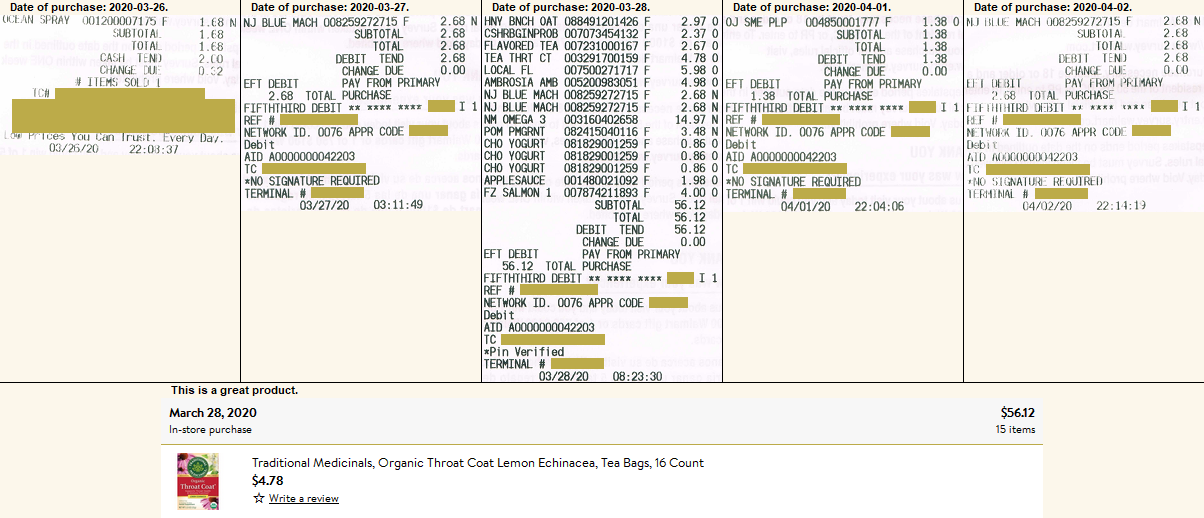Click the "This is a great product." text
1204x518 pixels.
click(x=234, y=390)
